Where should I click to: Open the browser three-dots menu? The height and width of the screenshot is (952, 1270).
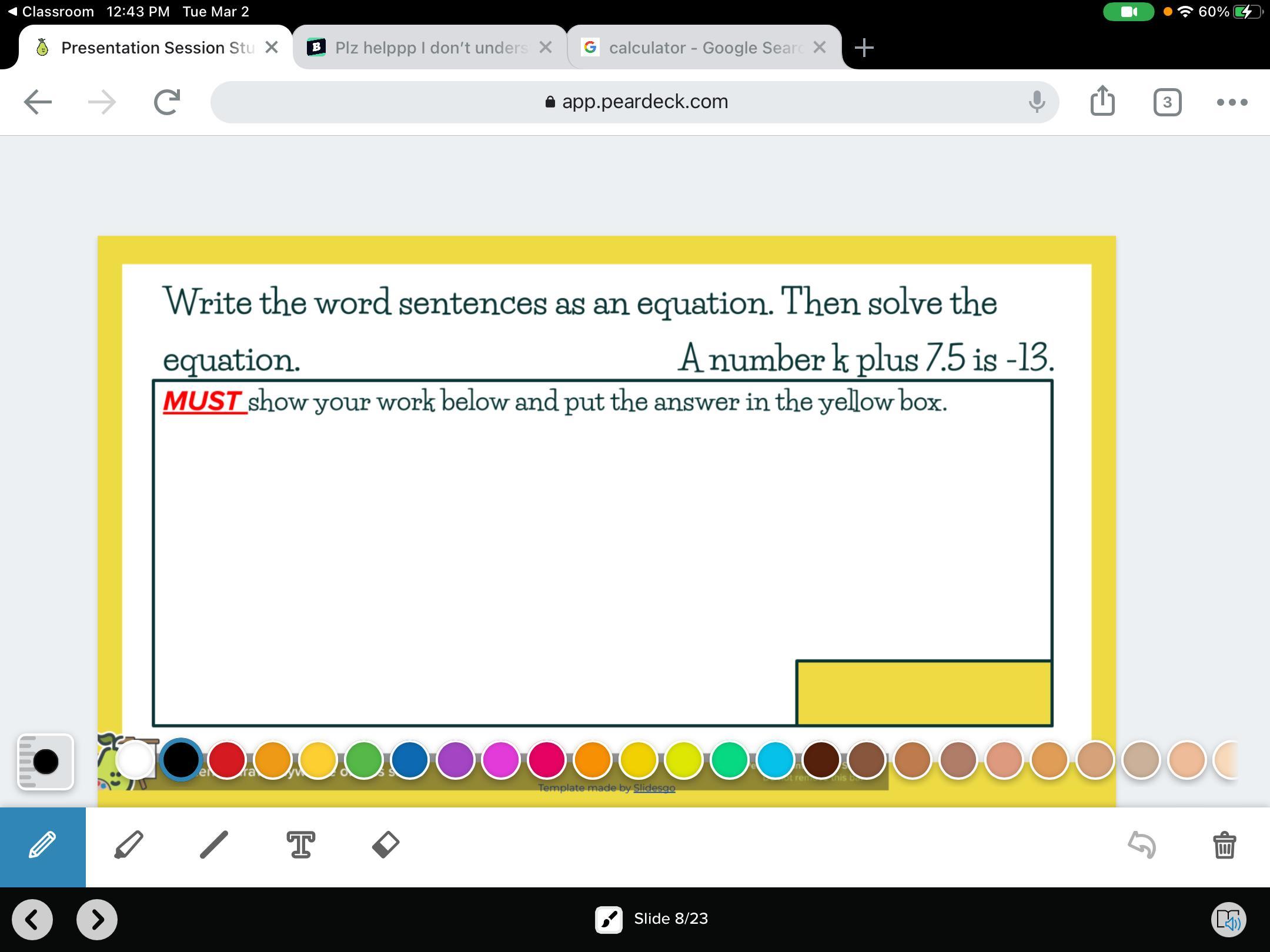click(x=1232, y=102)
